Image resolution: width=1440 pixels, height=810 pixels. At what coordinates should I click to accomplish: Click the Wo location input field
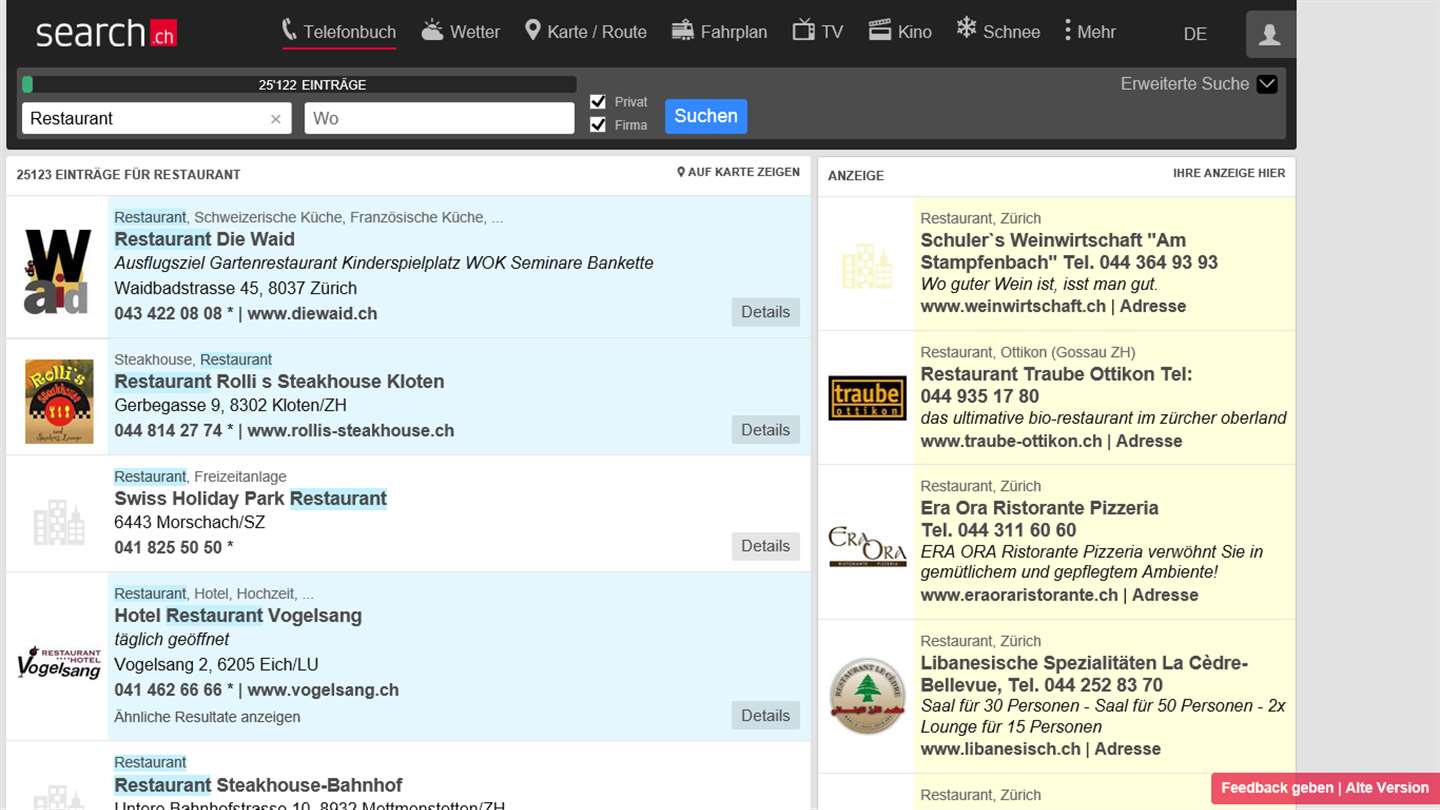(439, 118)
